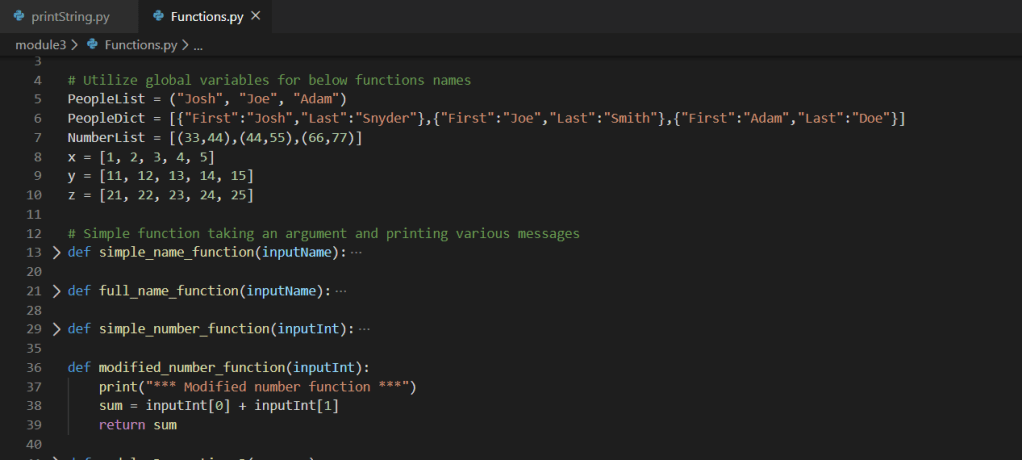Image resolution: width=1022 pixels, height=460 pixels.
Task: Open the Functions.py breadcrumb item
Action: [140, 45]
